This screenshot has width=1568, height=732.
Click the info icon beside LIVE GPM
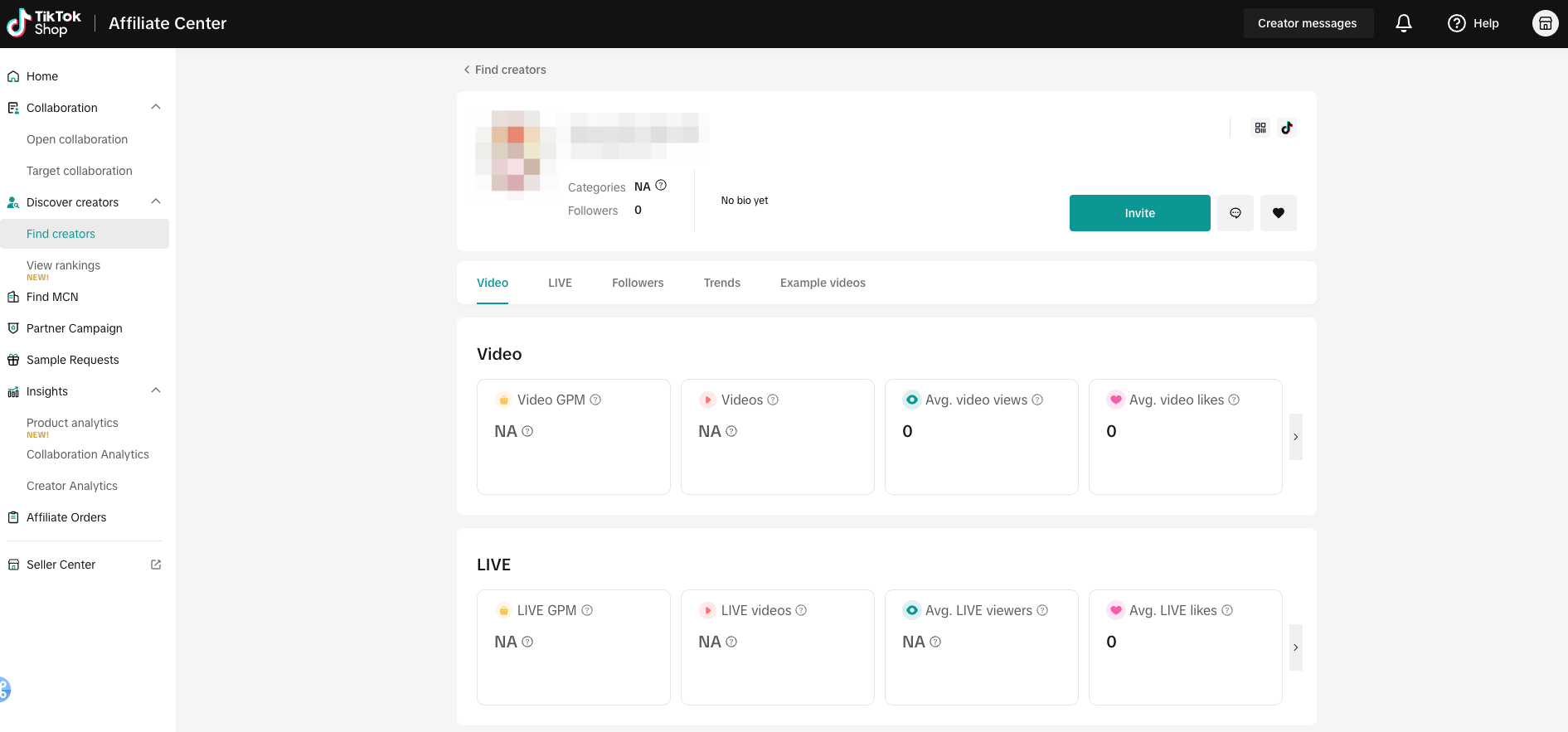[587, 610]
